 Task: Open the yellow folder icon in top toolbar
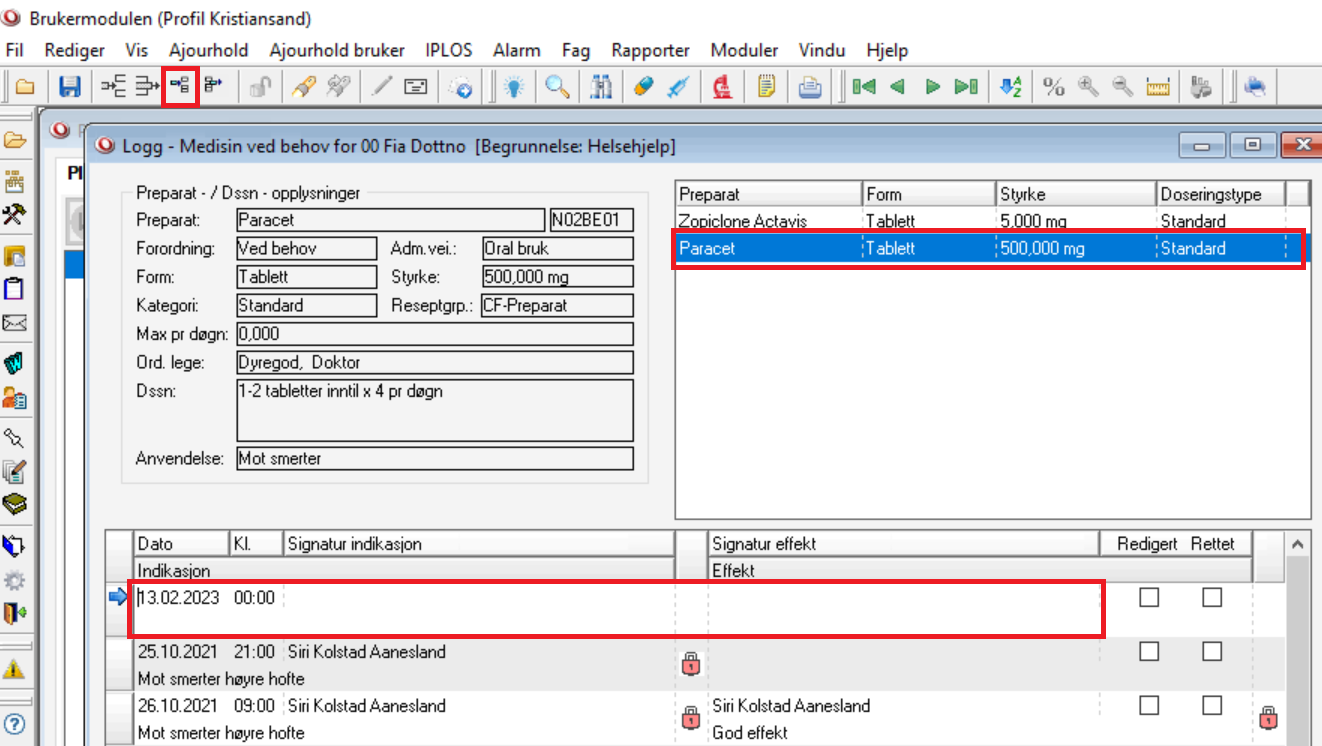coord(26,87)
